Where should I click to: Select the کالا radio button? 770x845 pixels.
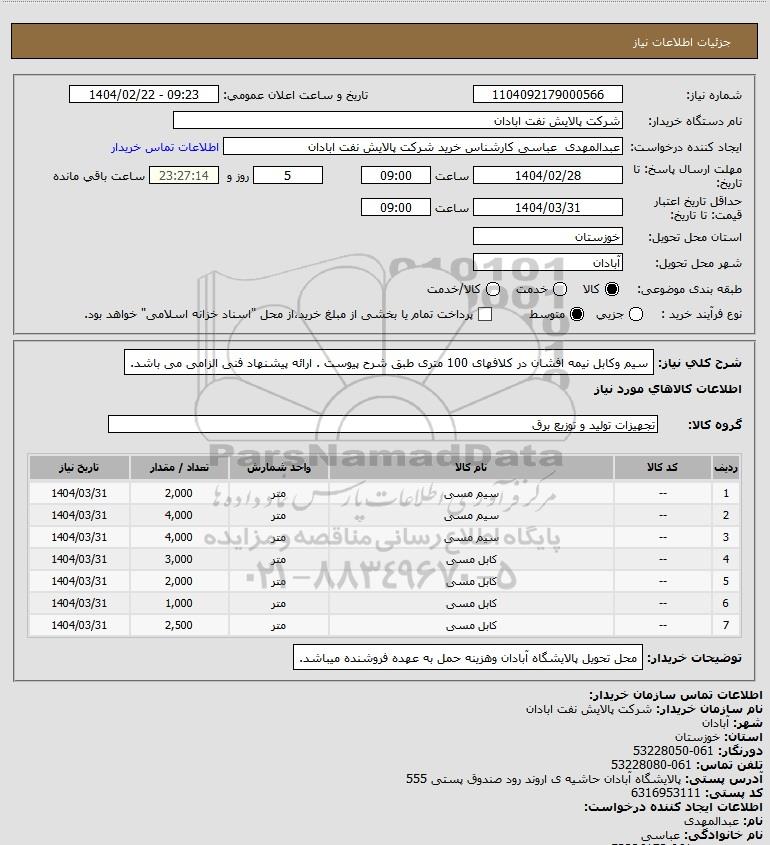(x=612, y=289)
